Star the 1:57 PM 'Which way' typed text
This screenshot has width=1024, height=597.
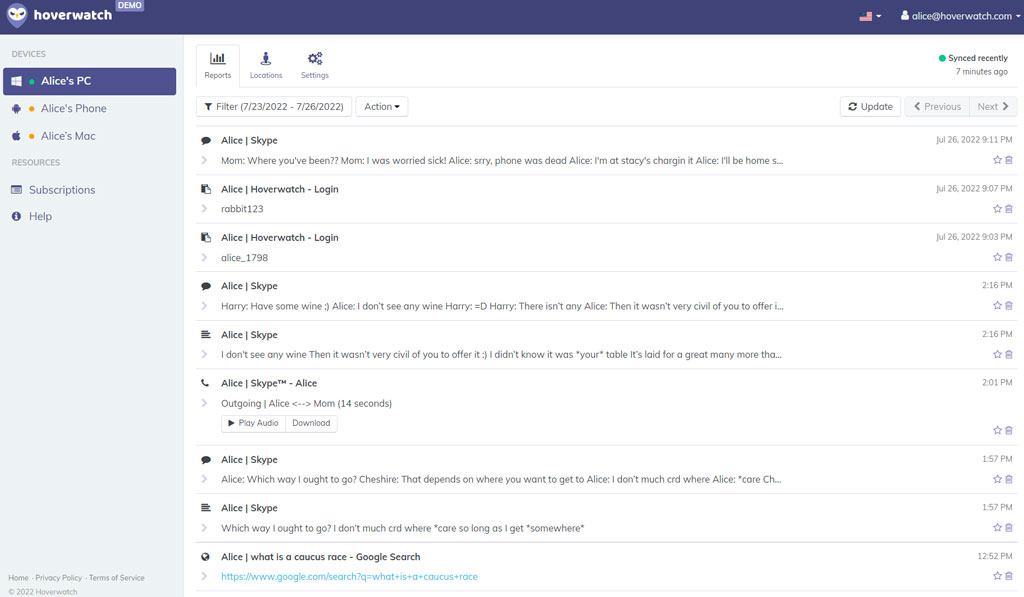coord(997,528)
